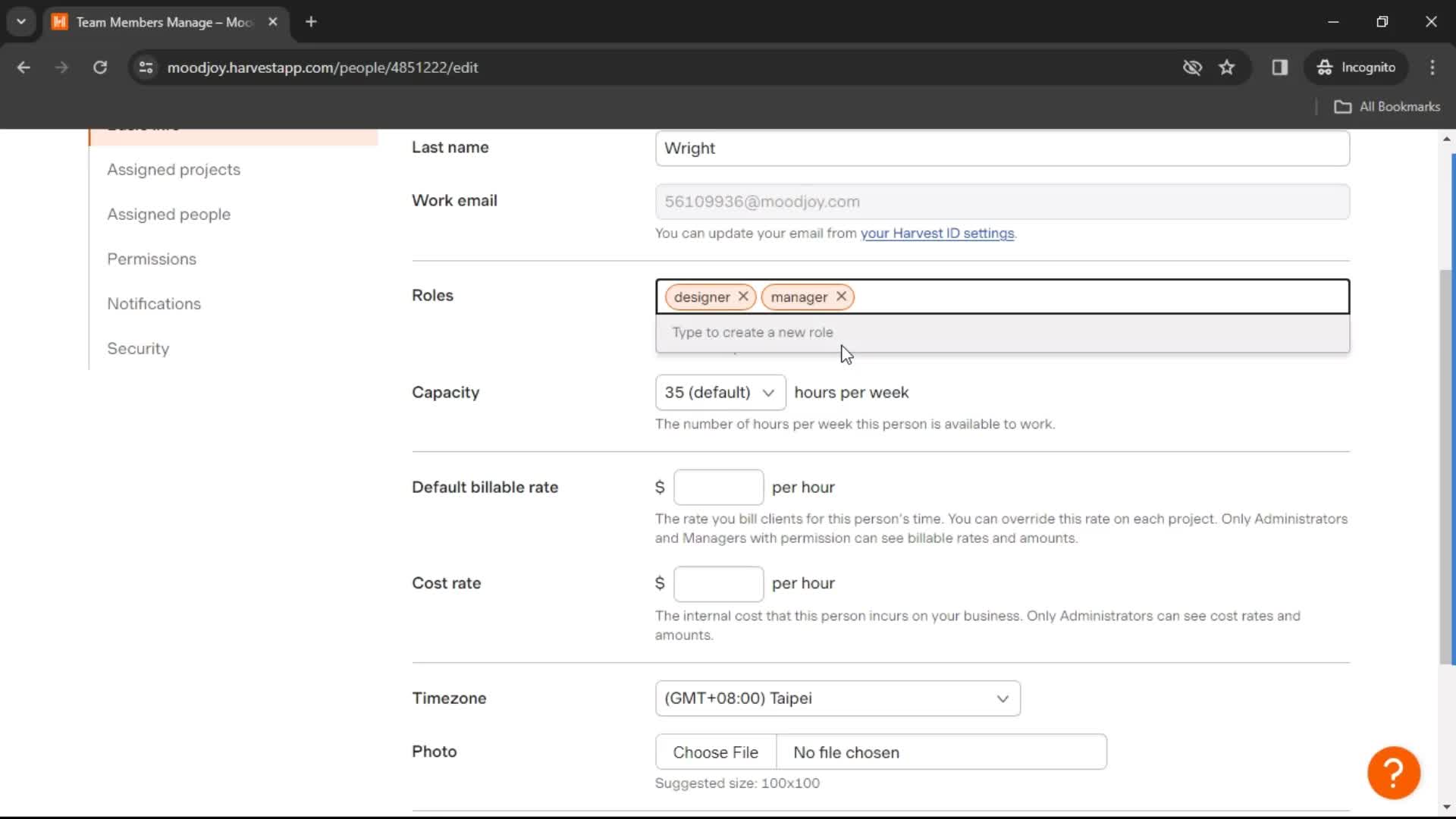
Task: Click the 'hours per week' label
Action: [851, 393]
